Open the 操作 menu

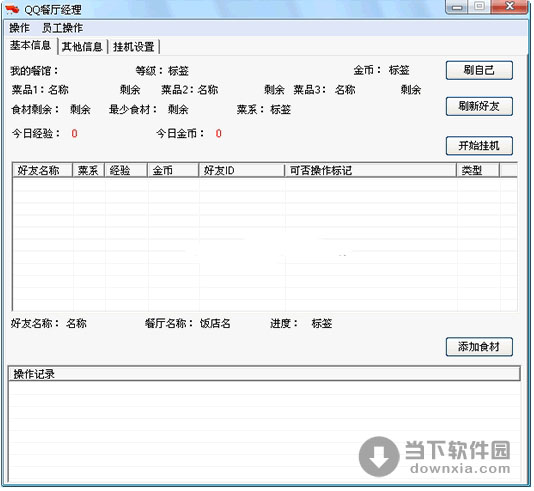click(19, 28)
